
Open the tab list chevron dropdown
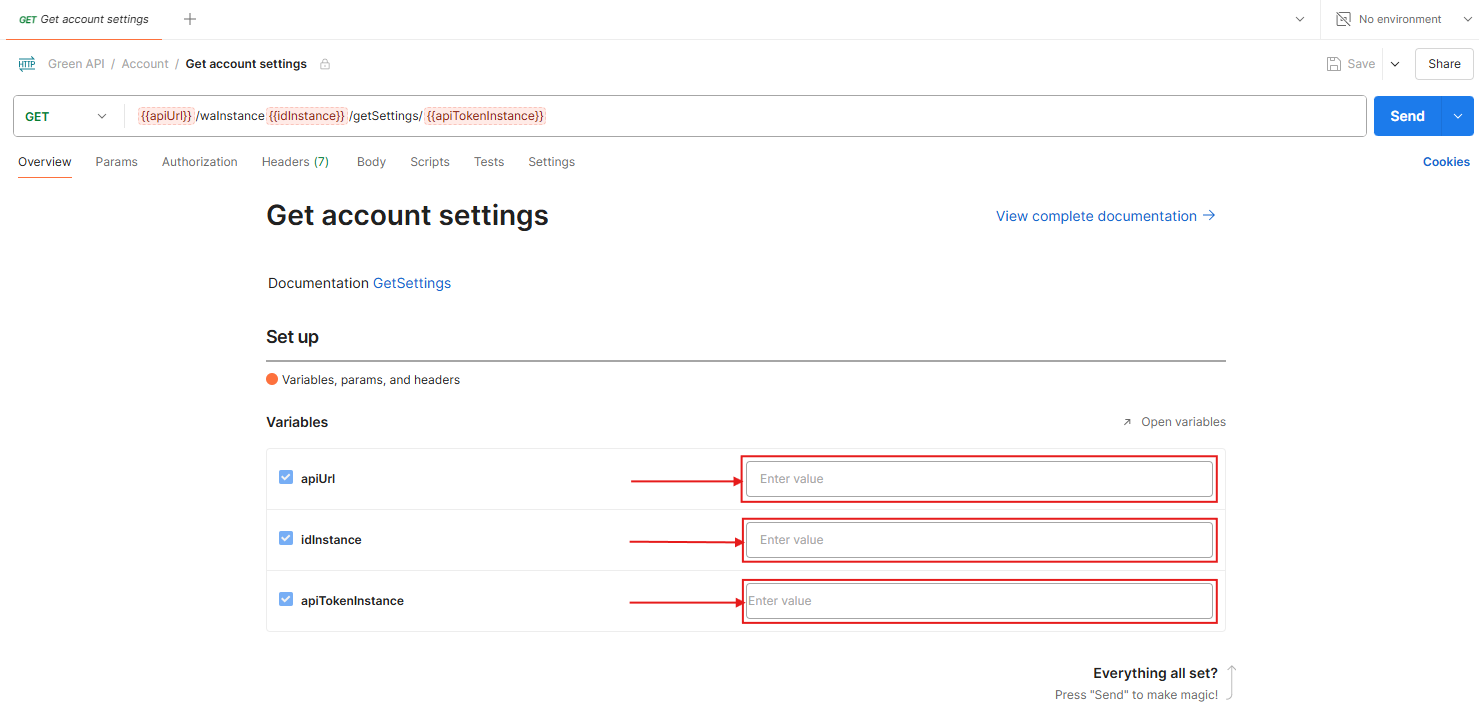tap(1300, 19)
